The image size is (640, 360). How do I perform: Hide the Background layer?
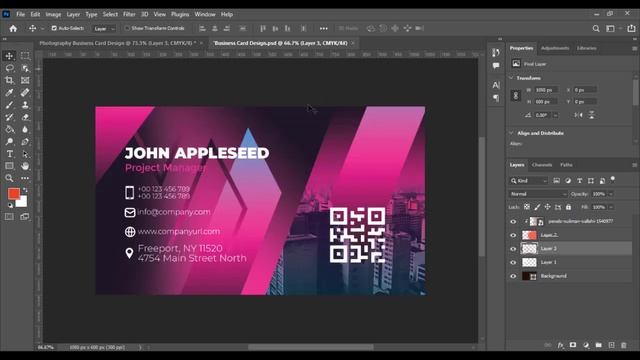(513, 276)
